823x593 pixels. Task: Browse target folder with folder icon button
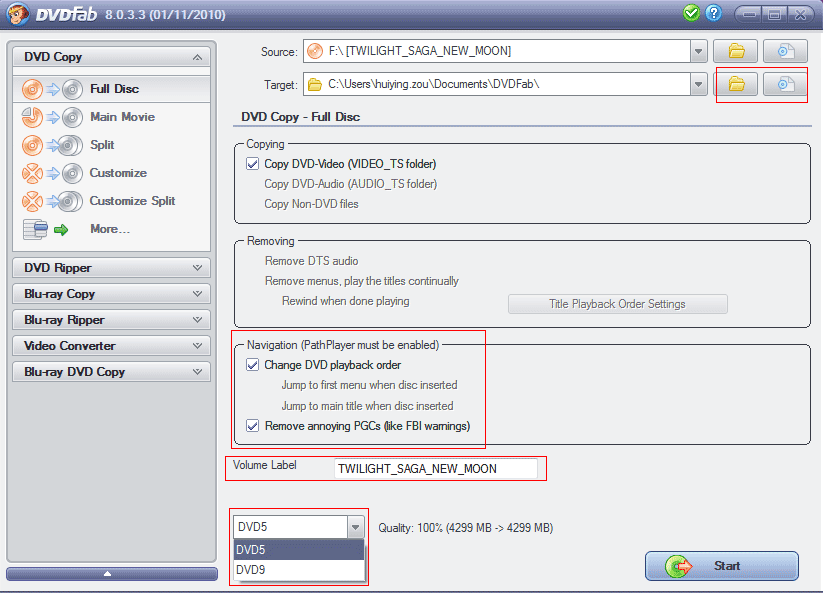(x=736, y=84)
